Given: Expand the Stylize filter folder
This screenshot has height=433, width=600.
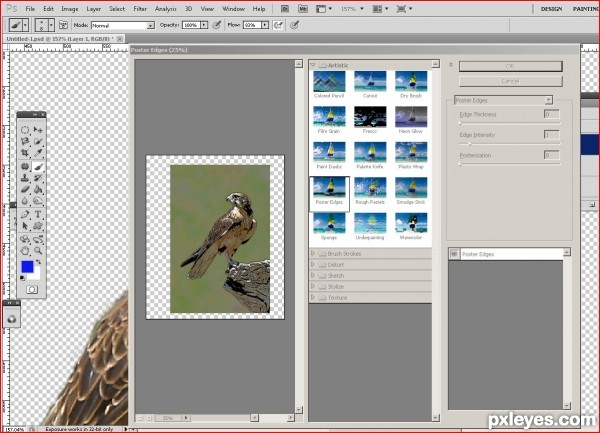Looking at the screenshot, I should tap(313, 286).
